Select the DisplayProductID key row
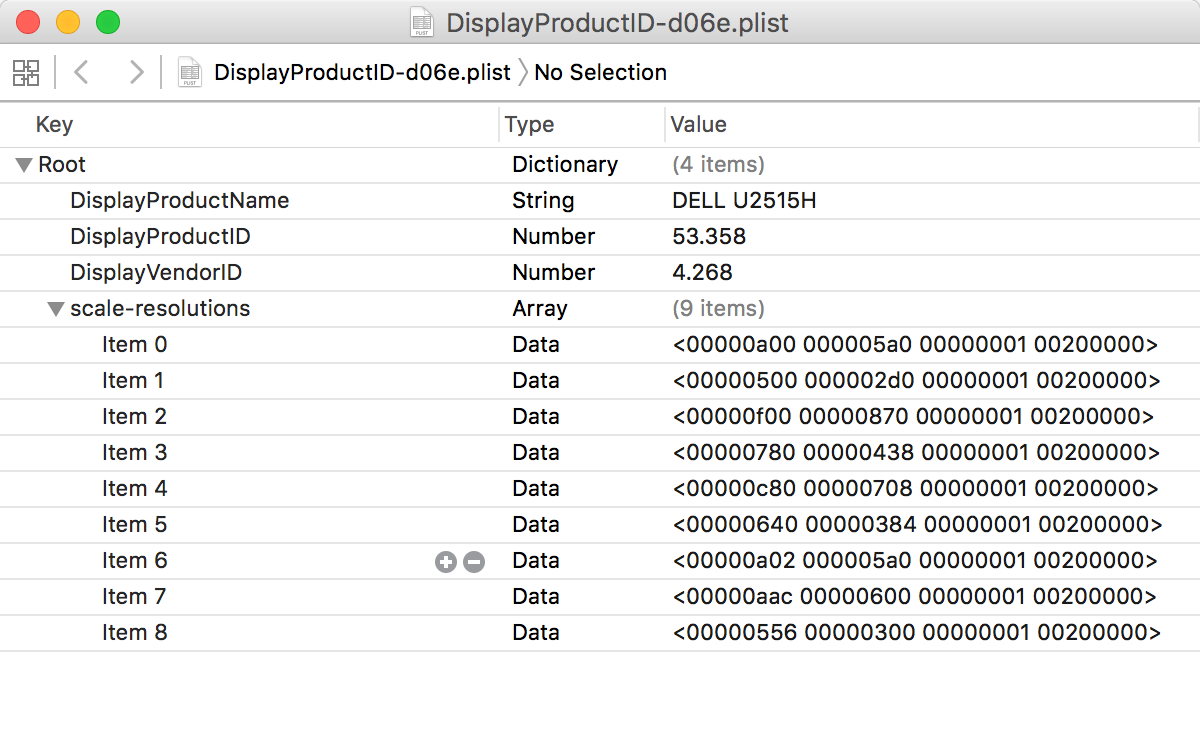 (600, 237)
